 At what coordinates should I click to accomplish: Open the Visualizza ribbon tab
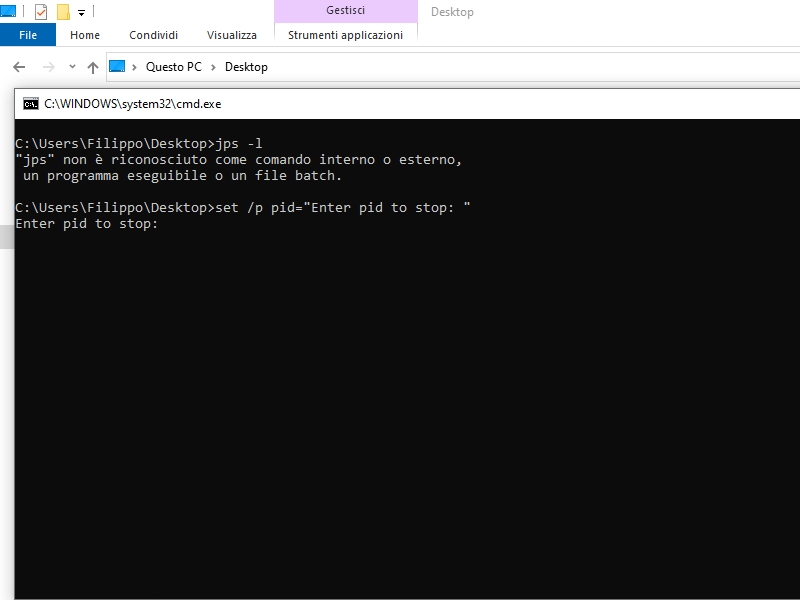[x=232, y=35]
